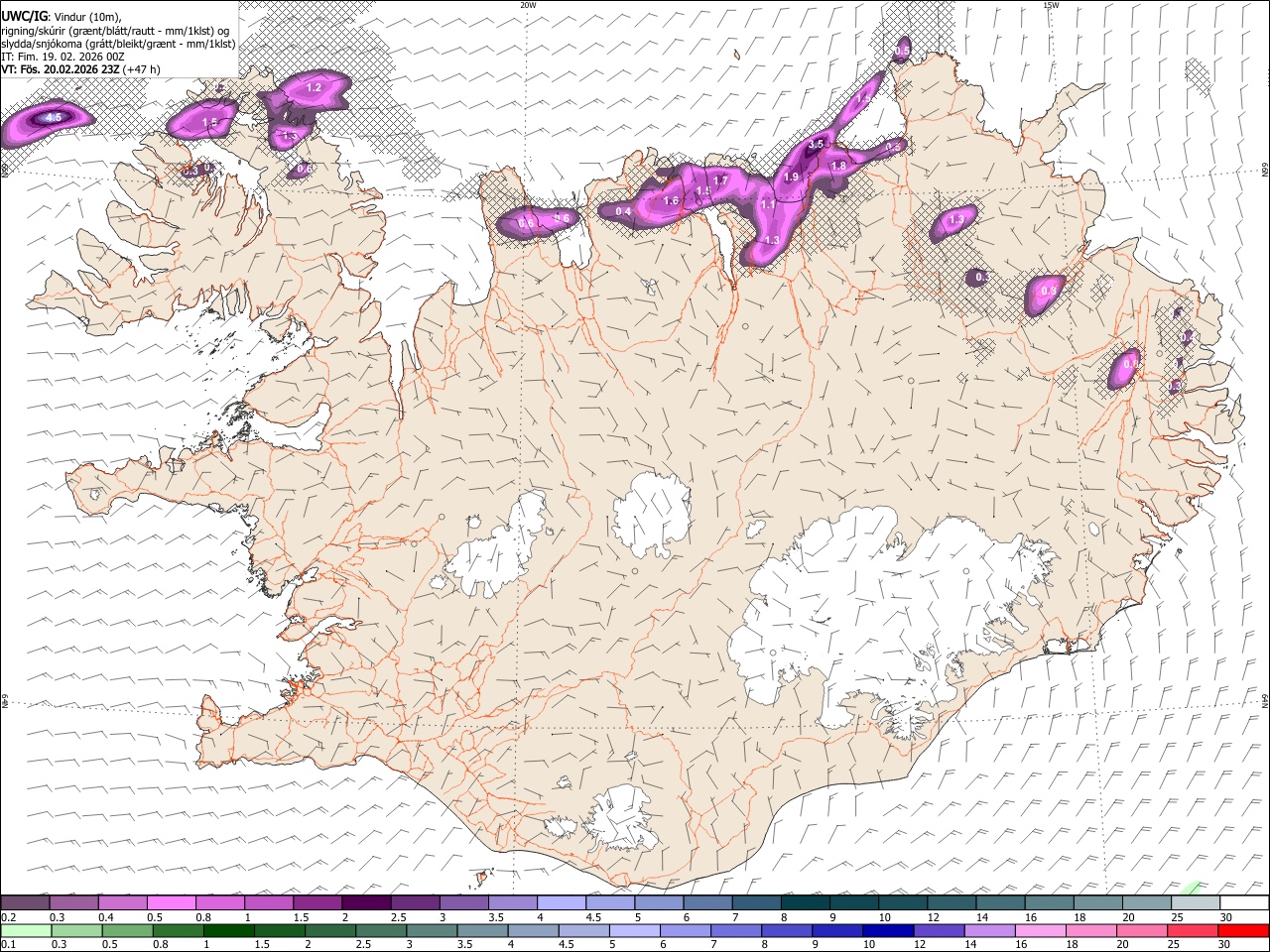Pick the darkest purple 2–2.5 legend swatch
1270x952 pixels.
point(365,903)
